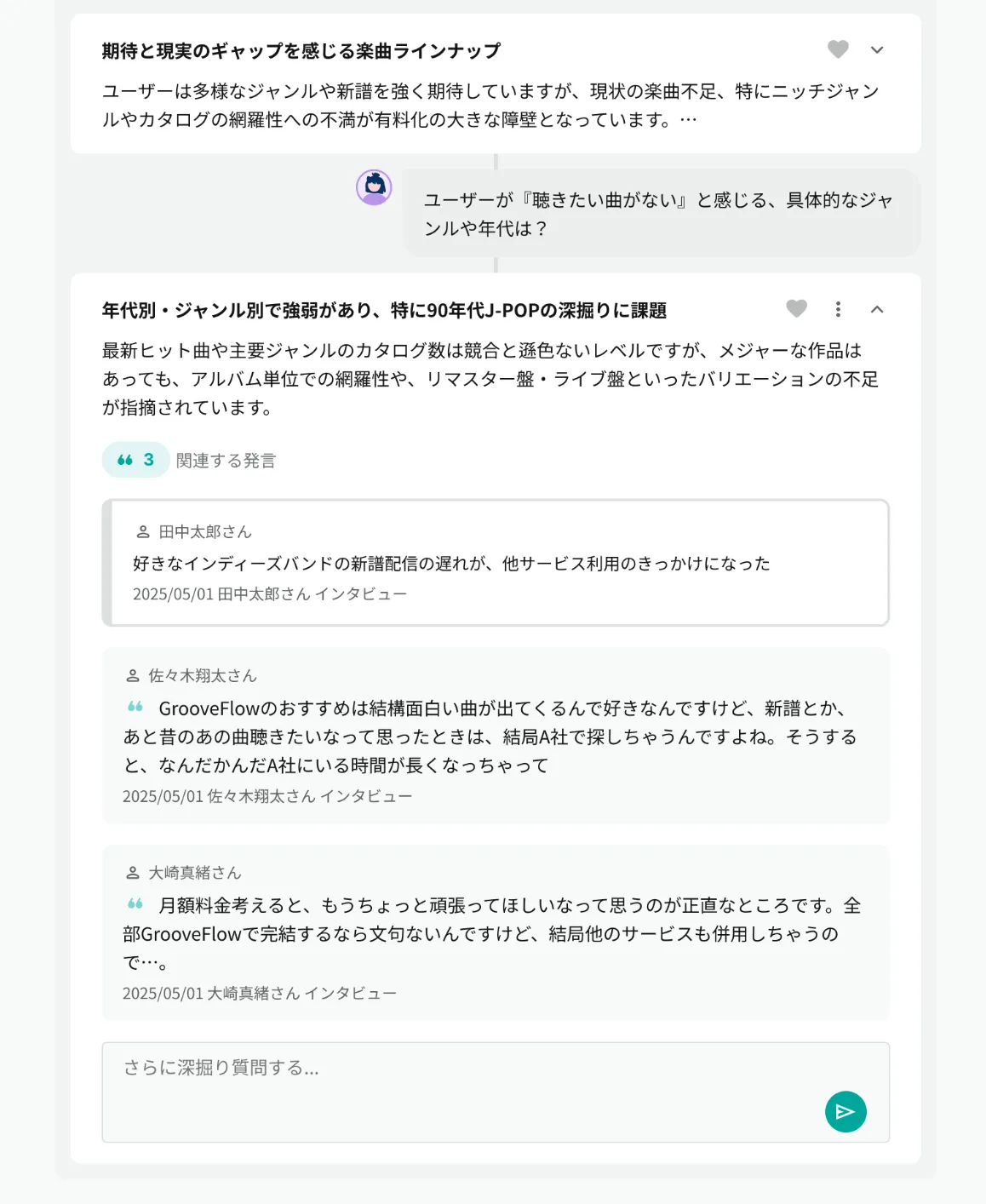Viewport: 986px width, 1204px height.
Task: Like the 期待と現実のギャップ insight card
Action: pyautogui.click(x=838, y=49)
